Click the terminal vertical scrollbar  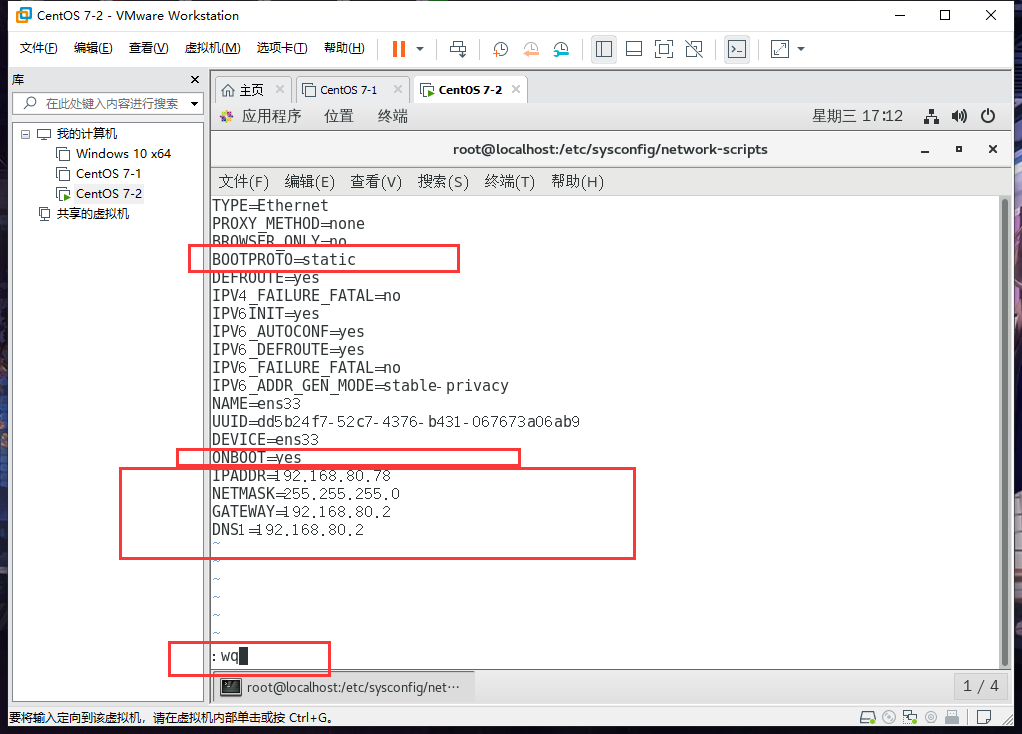[x=1004, y=430]
